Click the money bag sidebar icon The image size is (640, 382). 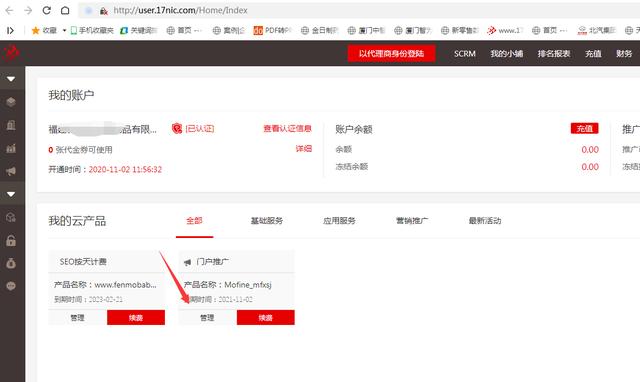click(x=11, y=263)
